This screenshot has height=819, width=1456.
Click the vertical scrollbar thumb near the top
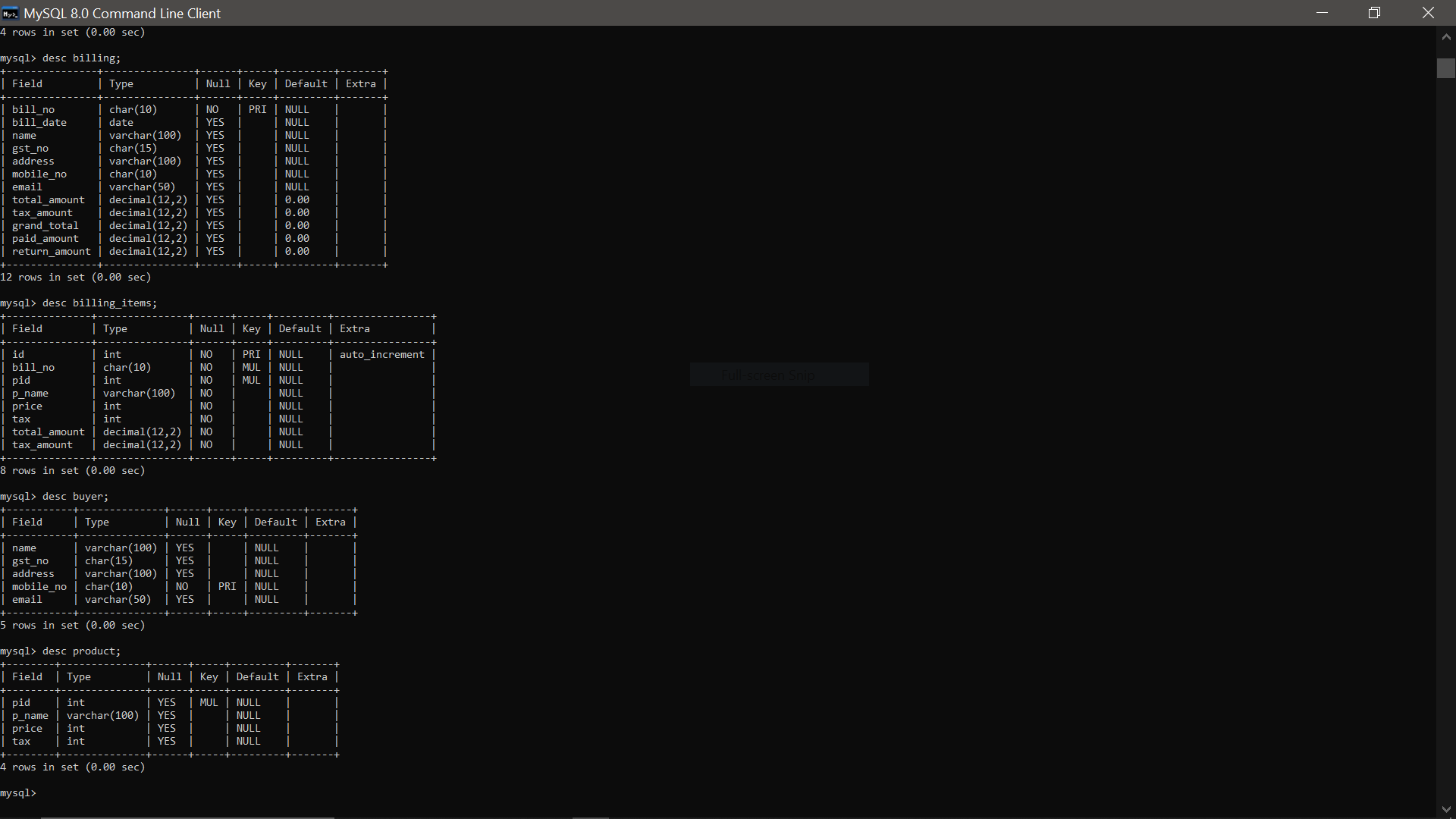1446,68
